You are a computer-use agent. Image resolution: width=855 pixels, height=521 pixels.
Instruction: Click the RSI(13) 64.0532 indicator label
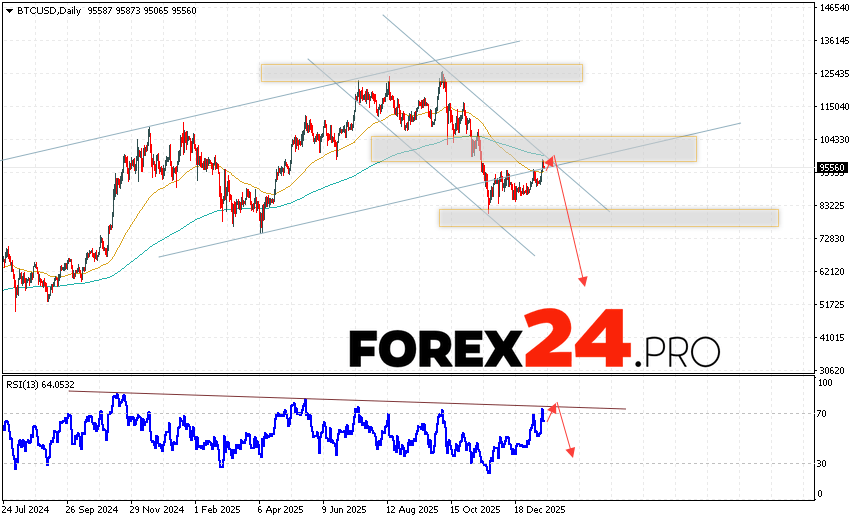click(42, 381)
